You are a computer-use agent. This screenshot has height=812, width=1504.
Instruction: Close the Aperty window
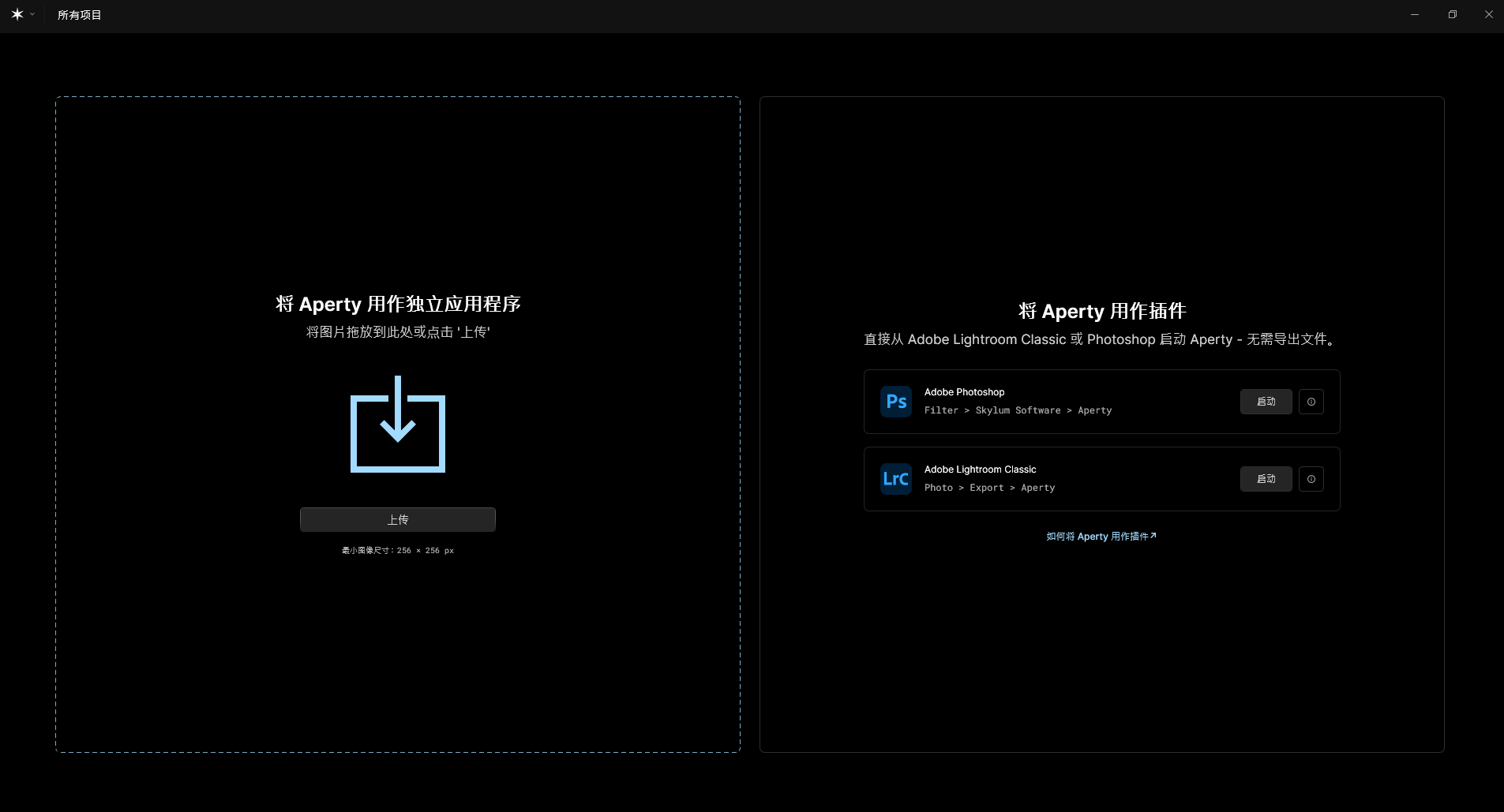[x=1489, y=14]
